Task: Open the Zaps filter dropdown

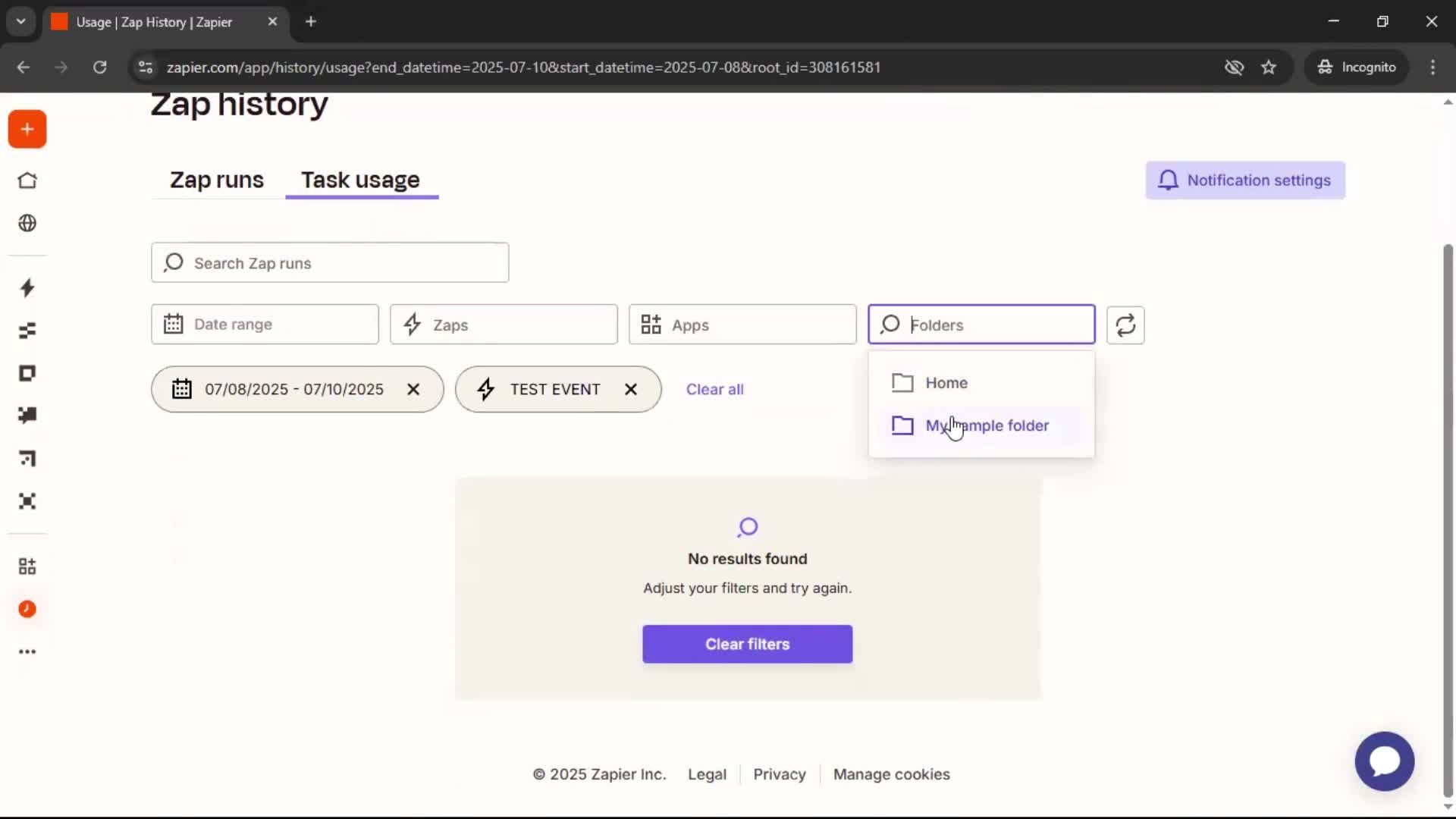Action: pyautogui.click(x=504, y=325)
